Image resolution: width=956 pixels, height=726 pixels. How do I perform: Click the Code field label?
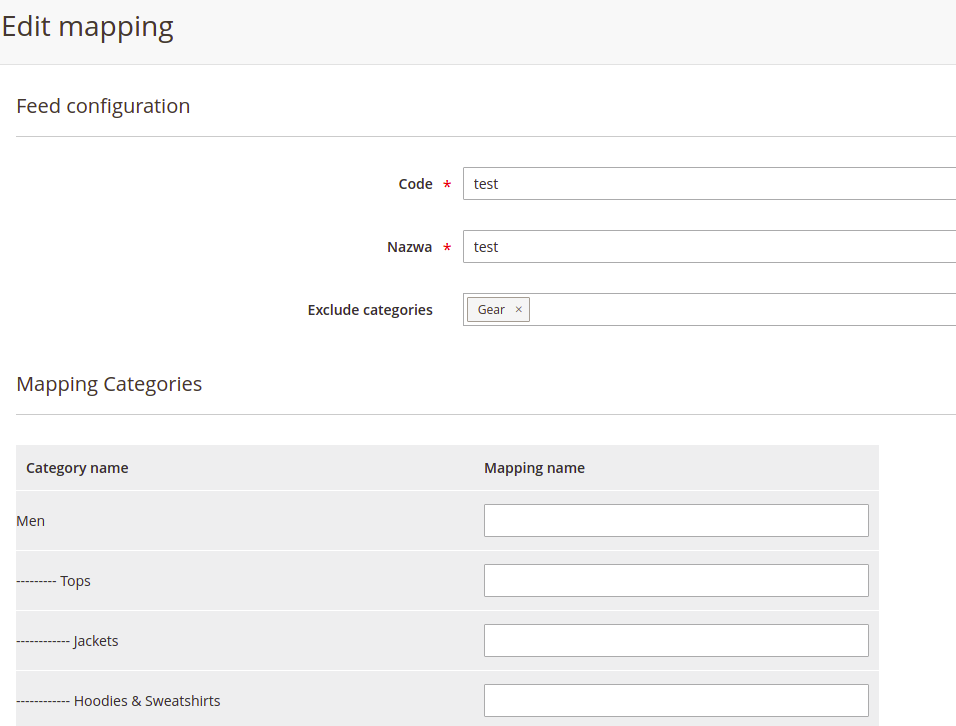click(x=415, y=184)
